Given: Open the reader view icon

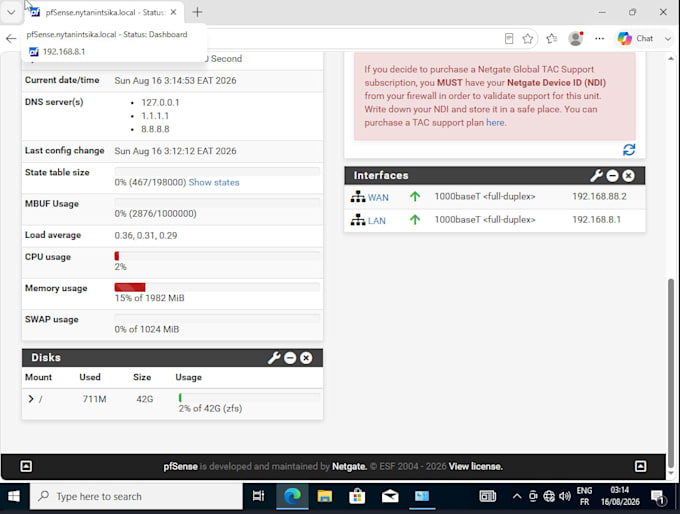Looking at the screenshot, I should coord(509,39).
